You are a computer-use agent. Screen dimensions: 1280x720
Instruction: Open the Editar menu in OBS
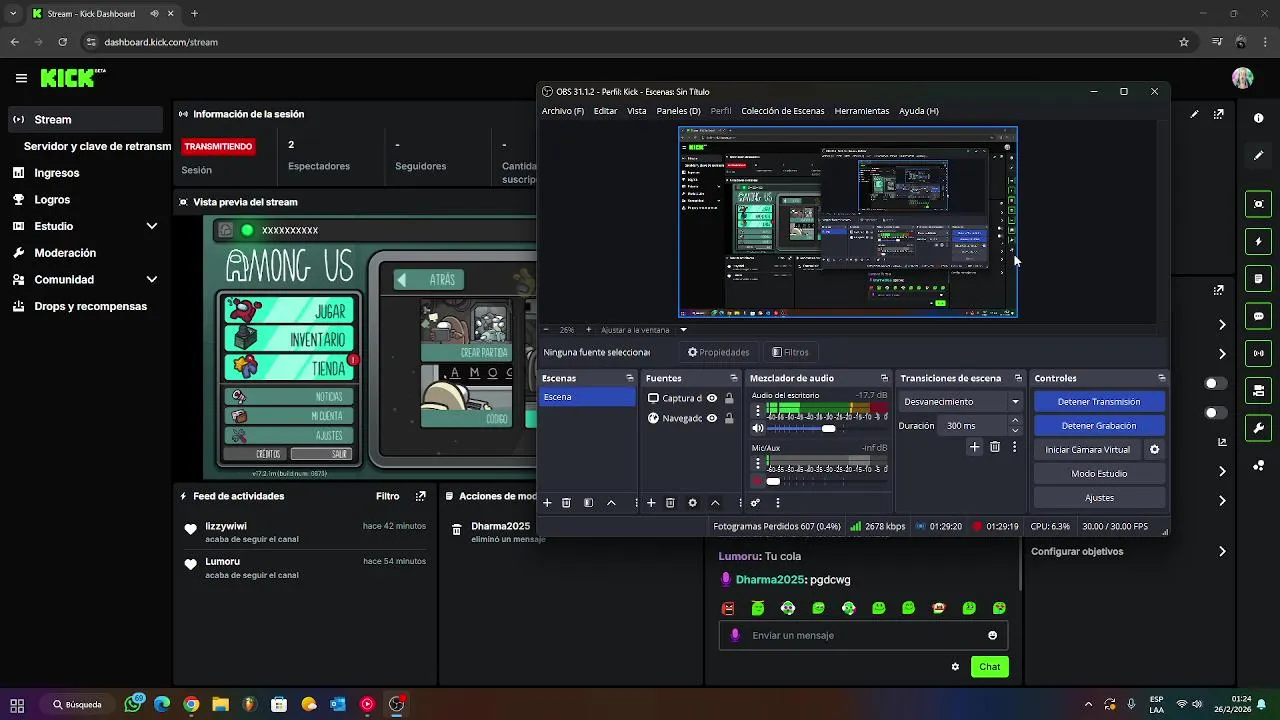click(605, 111)
